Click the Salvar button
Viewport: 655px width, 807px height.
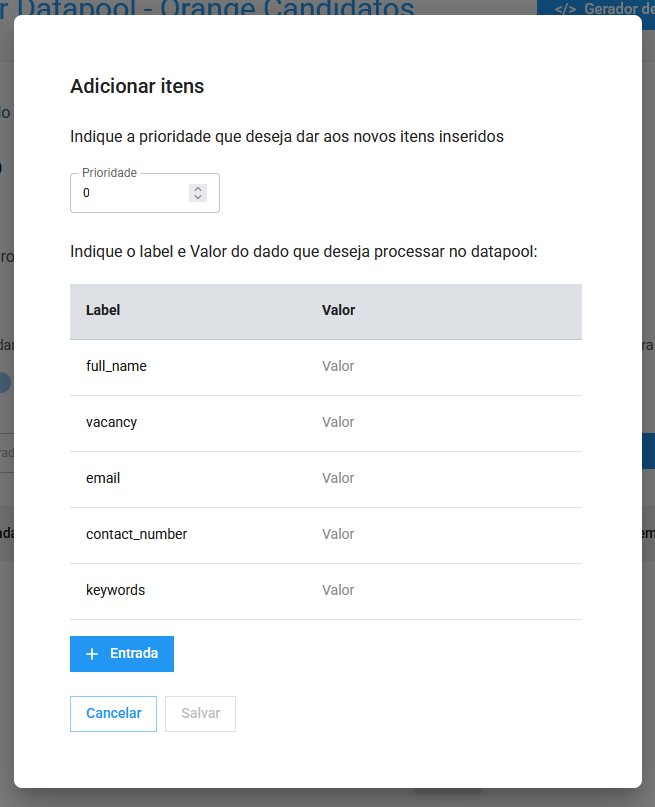tap(200, 714)
